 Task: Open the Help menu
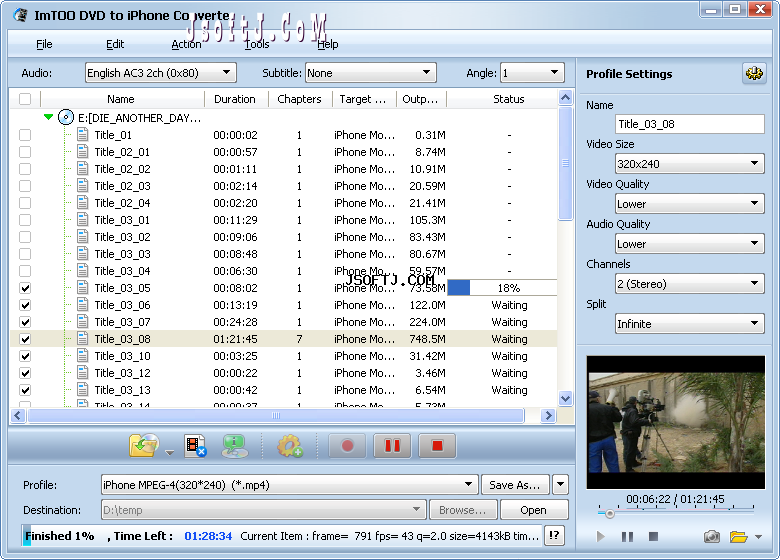click(328, 44)
